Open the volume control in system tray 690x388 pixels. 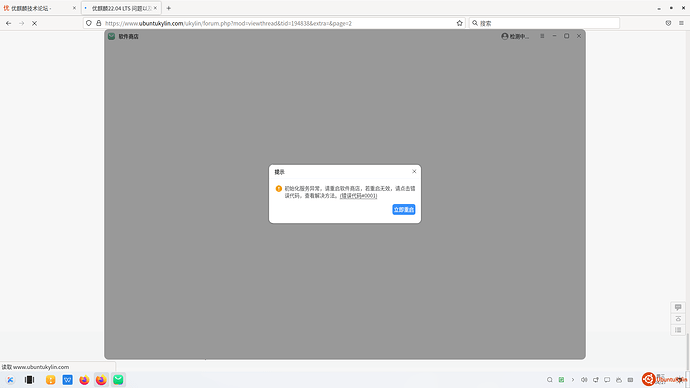[x=584, y=380]
